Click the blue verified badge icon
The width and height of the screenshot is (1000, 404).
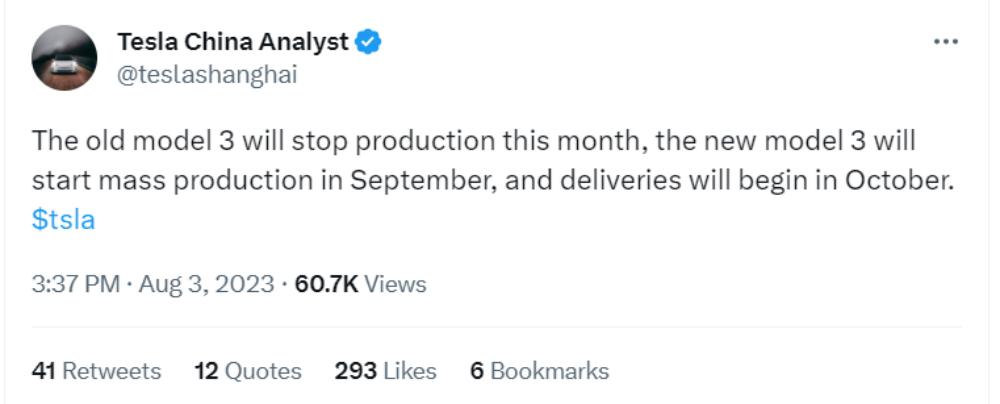[370, 42]
